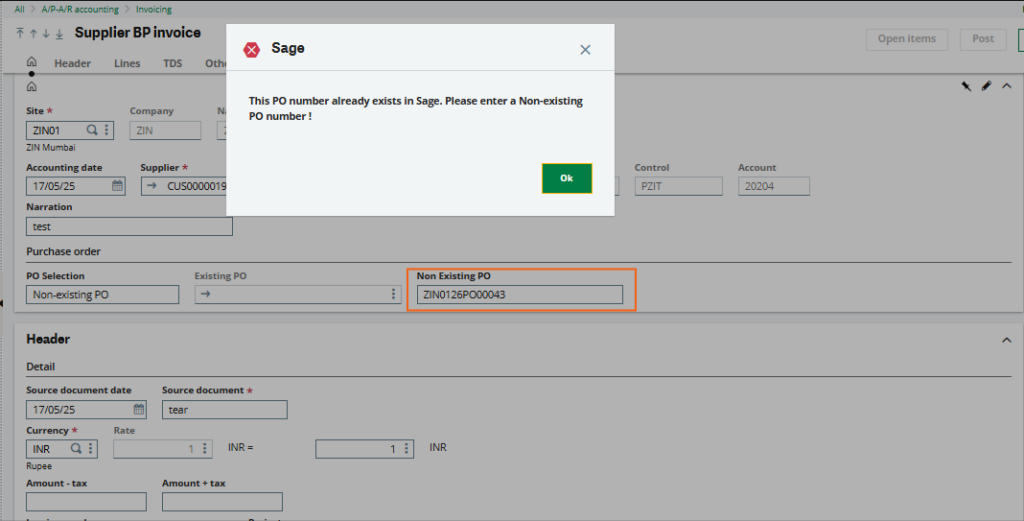Viewport: 1024px width, 521px height.
Task: Click the pin icon in section header
Action: [966, 86]
